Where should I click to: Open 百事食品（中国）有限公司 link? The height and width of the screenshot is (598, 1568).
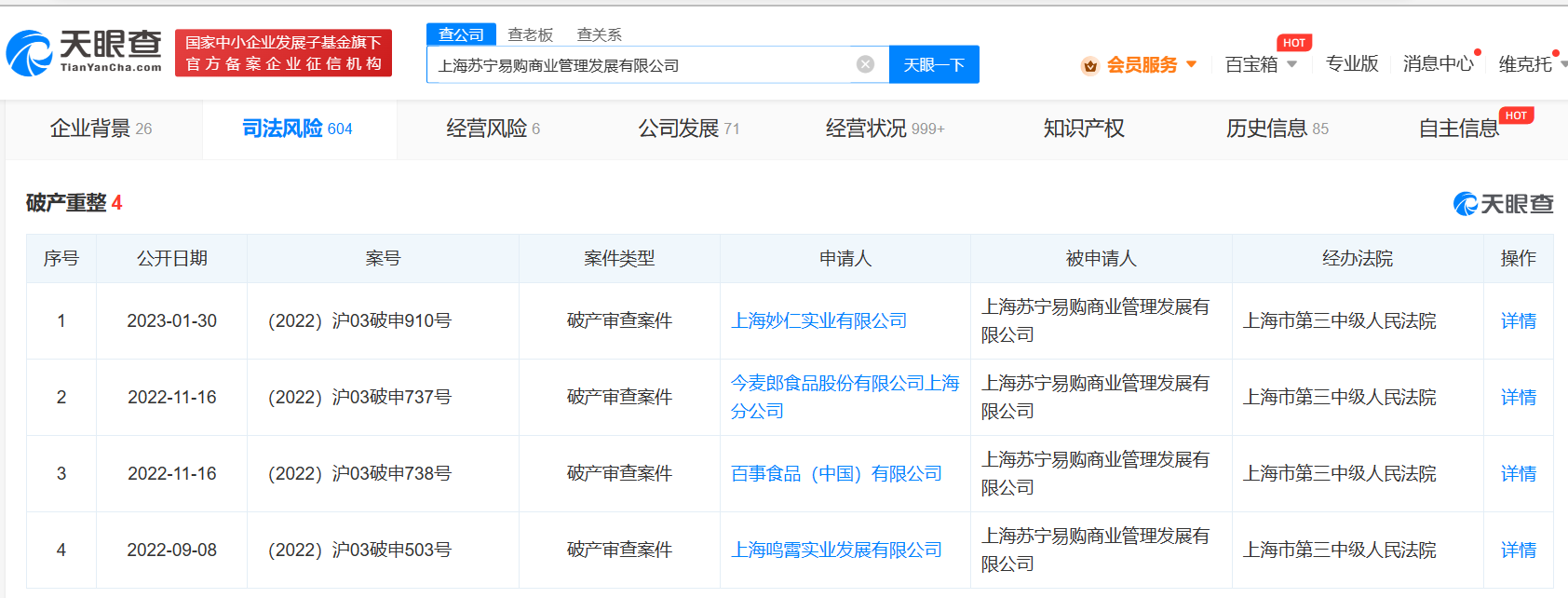point(835,474)
